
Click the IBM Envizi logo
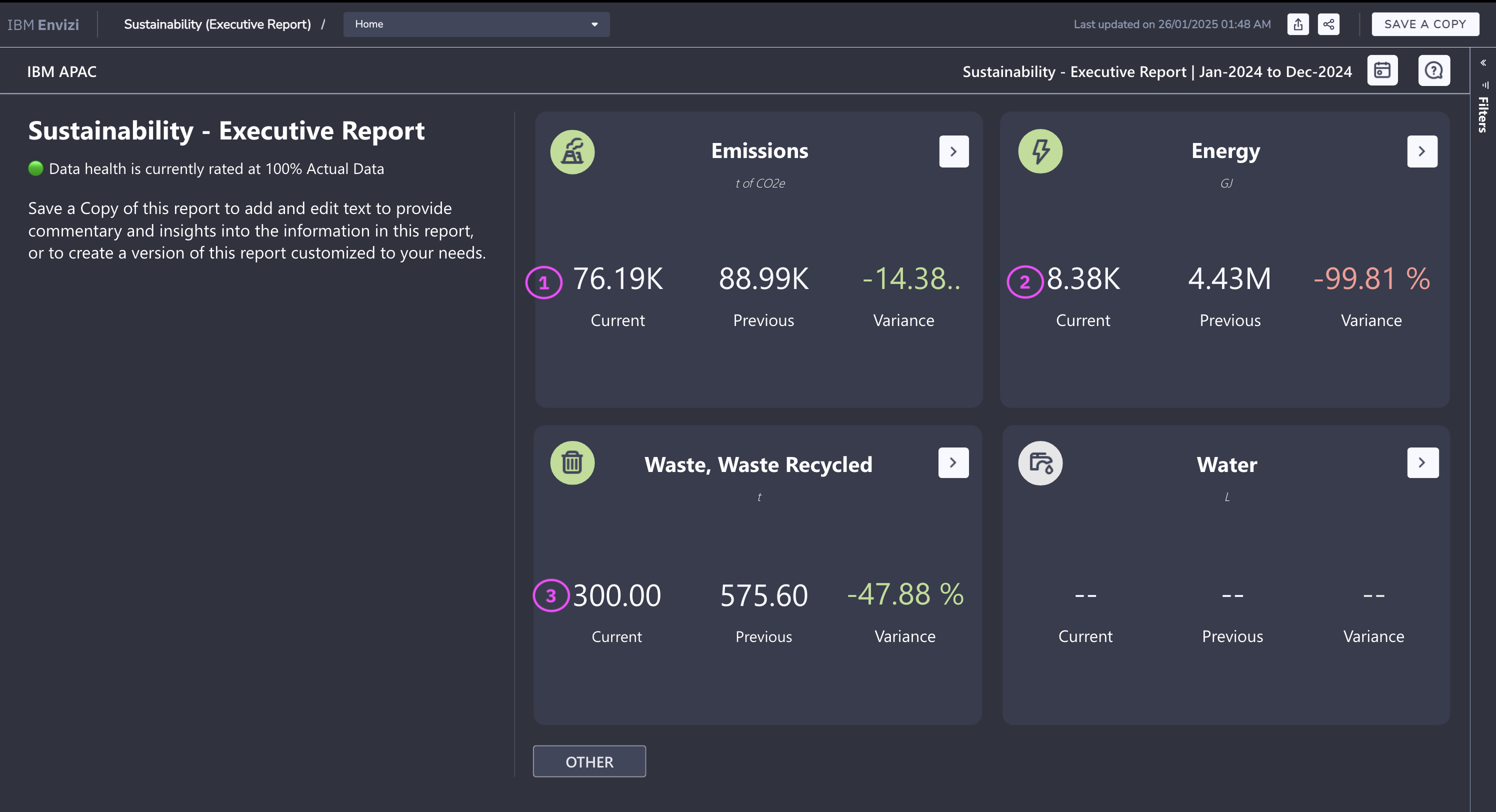click(x=43, y=24)
